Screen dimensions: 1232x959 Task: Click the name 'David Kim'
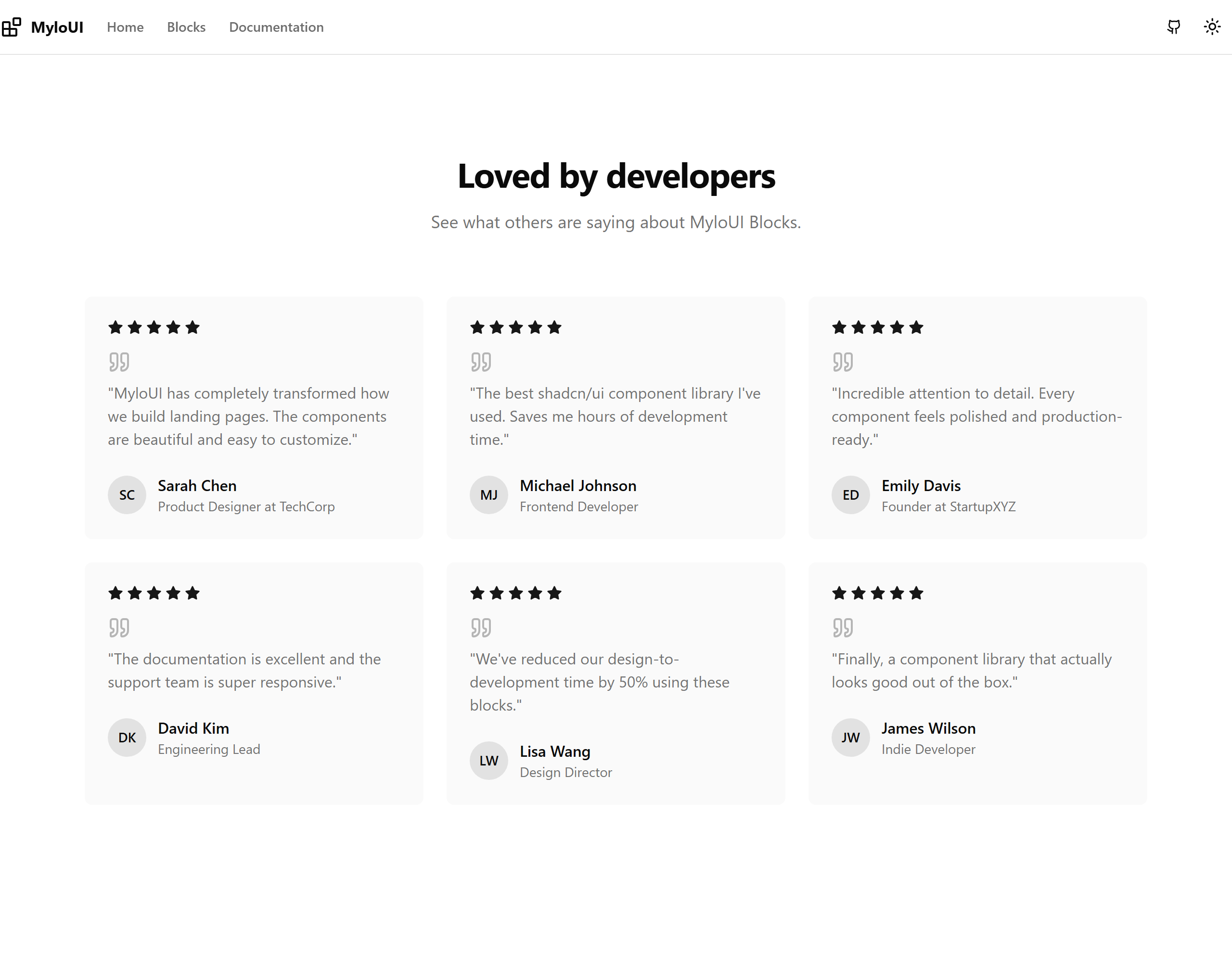(x=193, y=729)
